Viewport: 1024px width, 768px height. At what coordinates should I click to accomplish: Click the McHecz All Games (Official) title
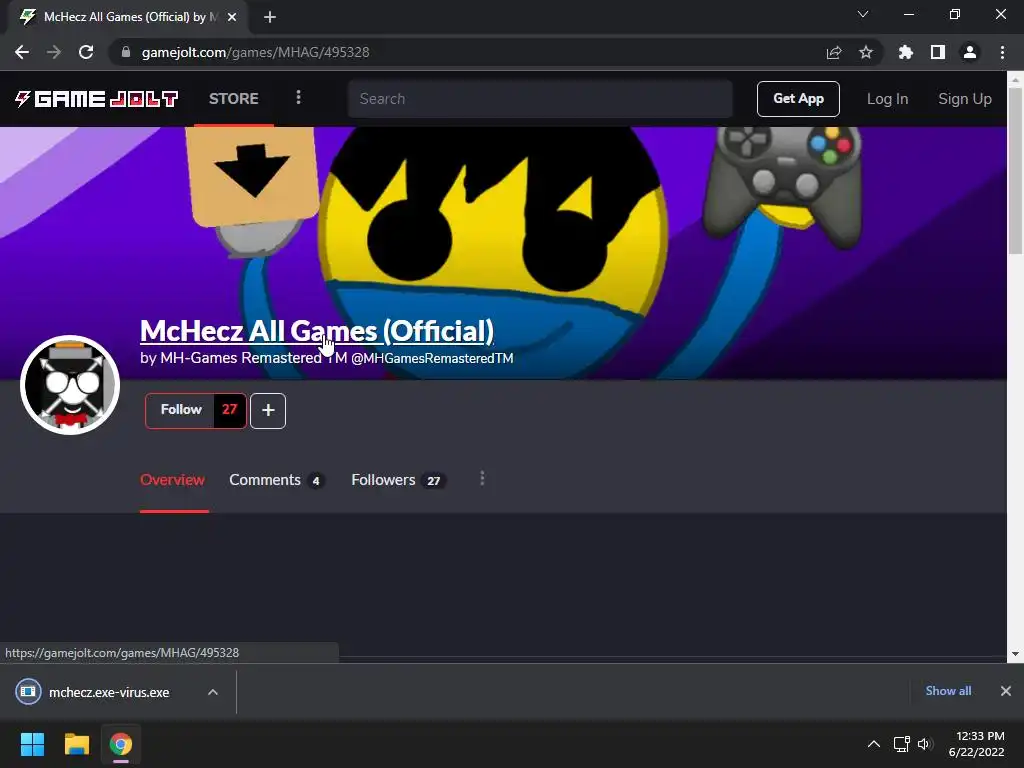[317, 331]
